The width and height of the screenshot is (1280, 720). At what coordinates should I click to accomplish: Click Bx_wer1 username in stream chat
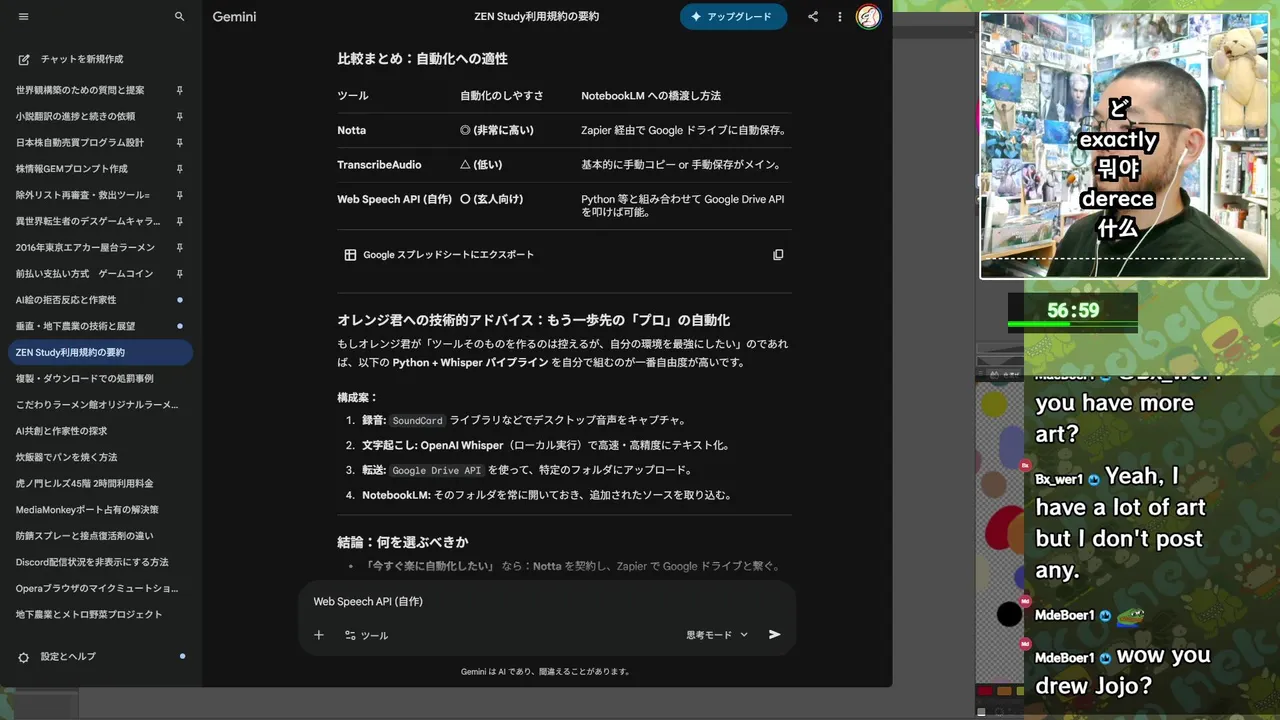(x=1059, y=480)
